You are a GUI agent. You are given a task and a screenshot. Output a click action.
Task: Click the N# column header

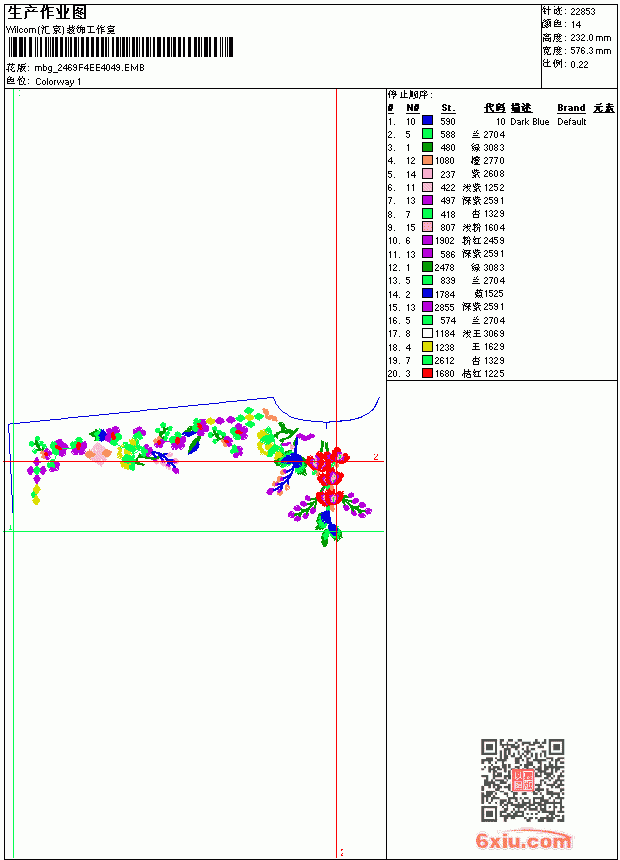point(413,108)
